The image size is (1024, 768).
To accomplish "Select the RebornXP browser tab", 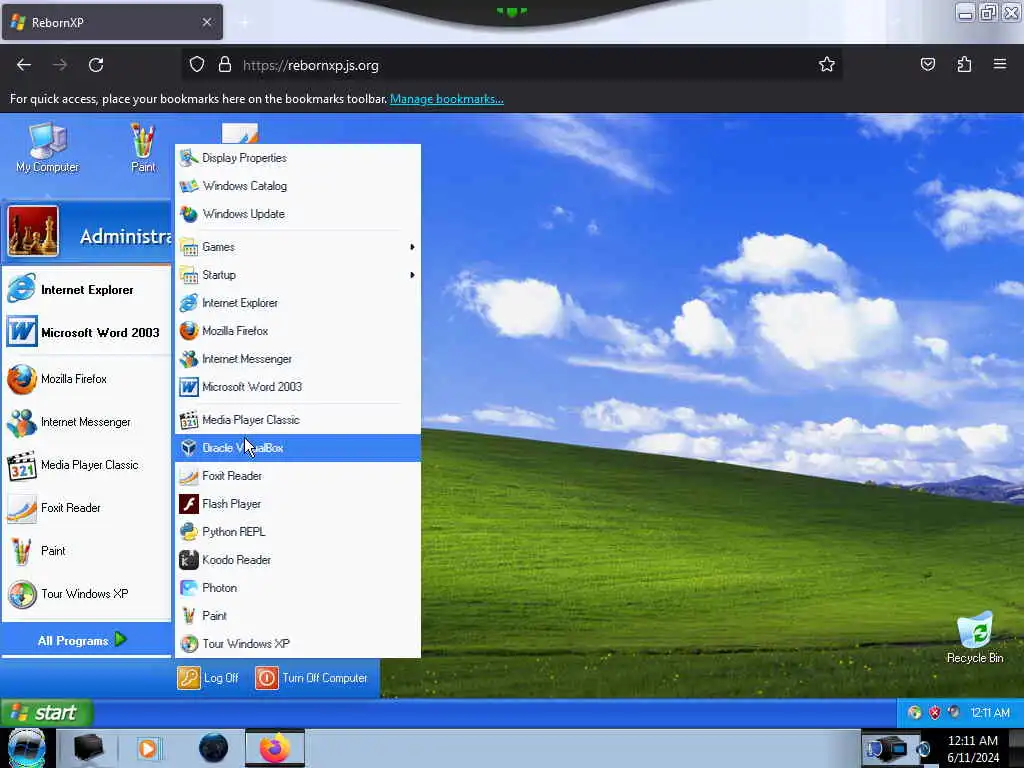I will 112,22.
